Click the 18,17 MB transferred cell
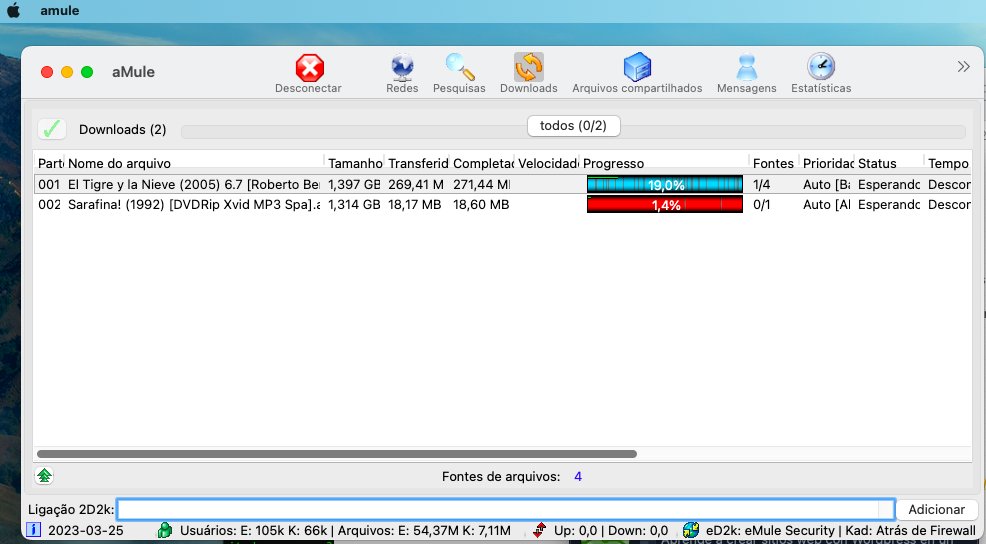Image resolution: width=986 pixels, height=544 pixels. coord(414,204)
